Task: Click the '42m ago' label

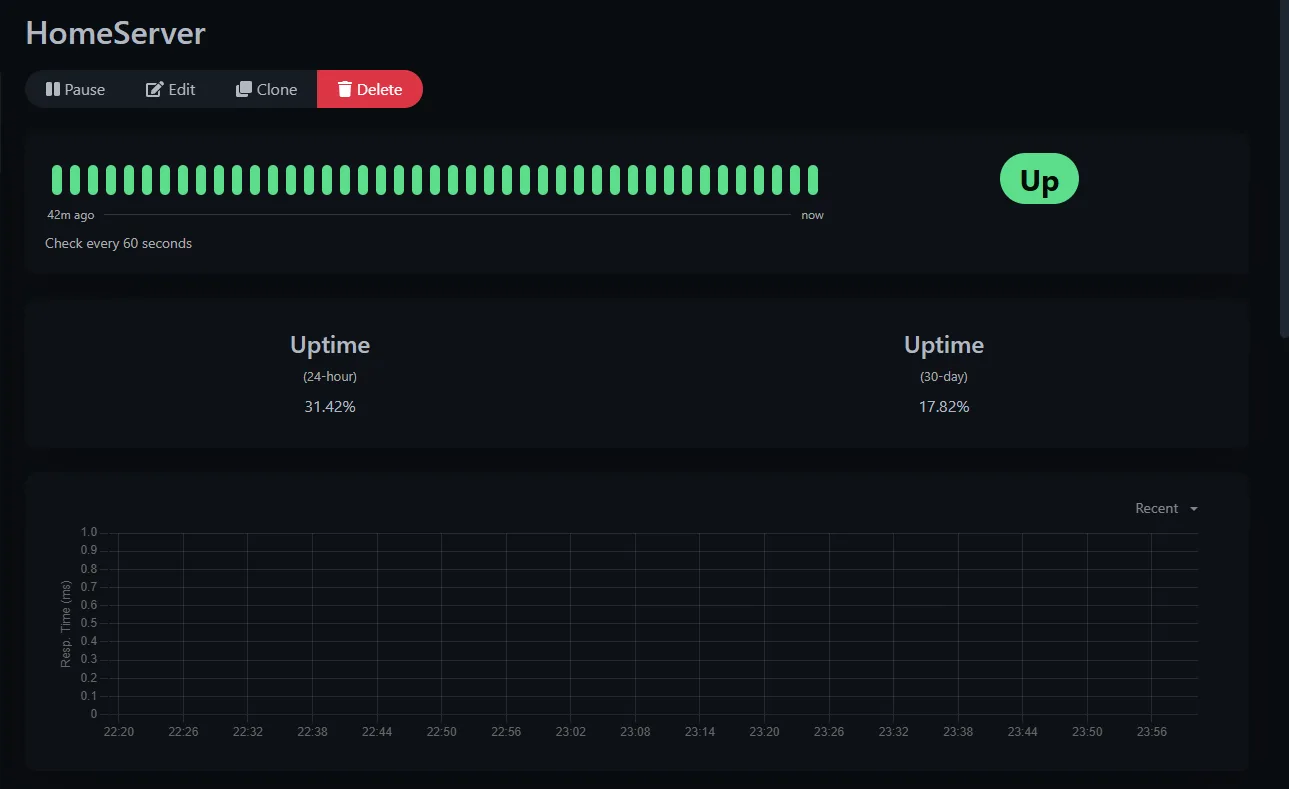Action: pos(71,215)
